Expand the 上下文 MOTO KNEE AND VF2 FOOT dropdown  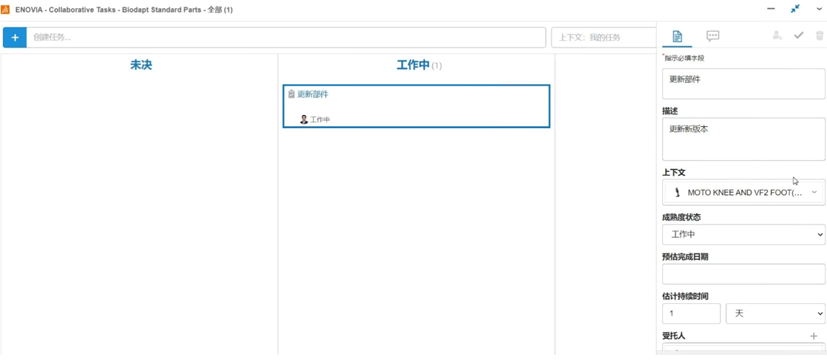744,193
